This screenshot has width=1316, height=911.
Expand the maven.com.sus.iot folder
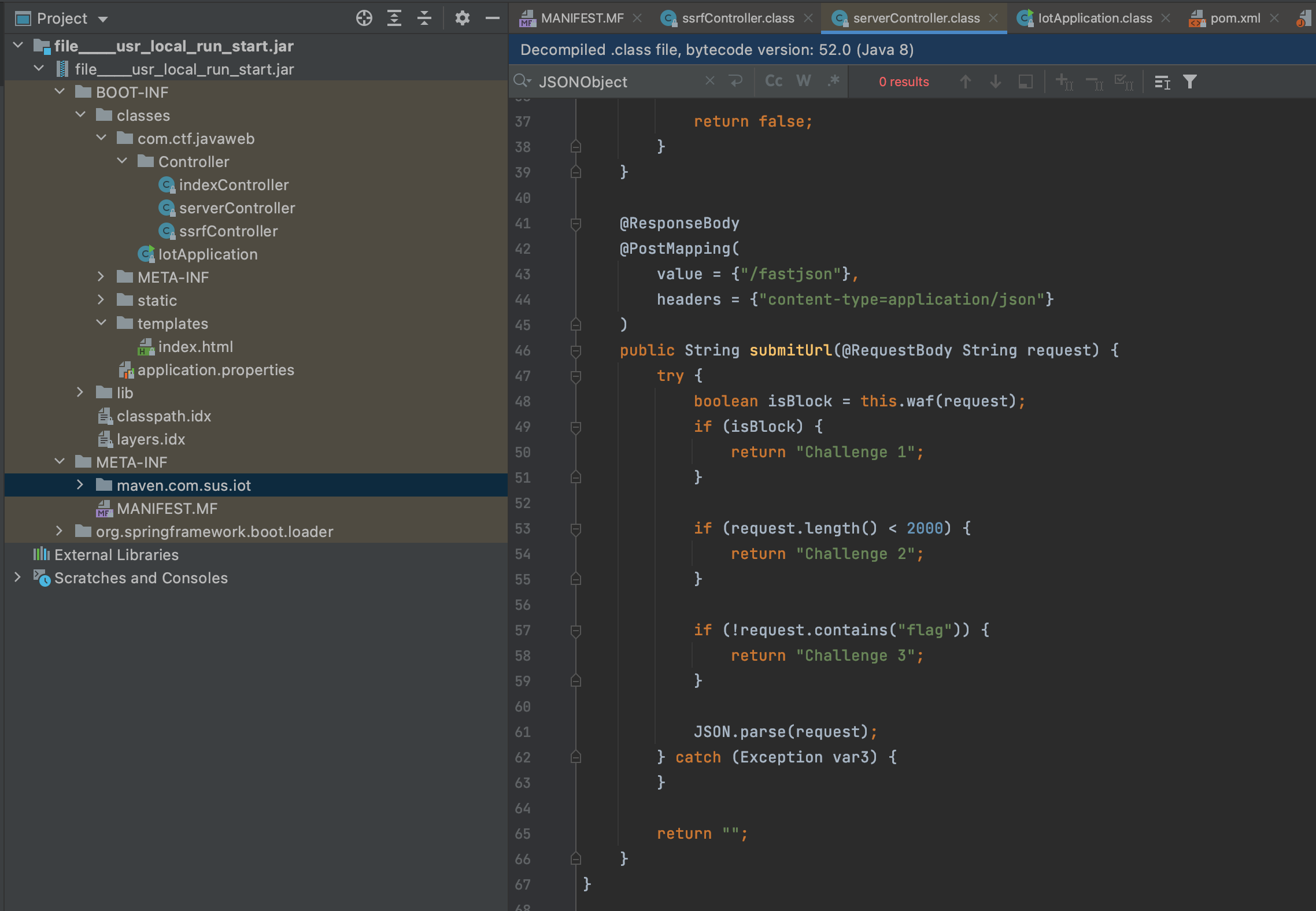pyautogui.click(x=80, y=485)
